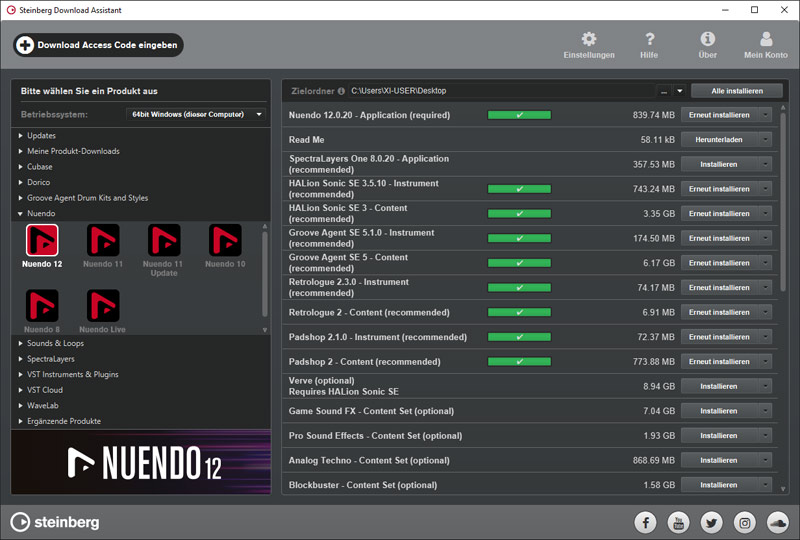Image resolution: width=800 pixels, height=540 pixels.
Task: Open Steinberg's Instagram icon
Action: [x=744, y=522]
